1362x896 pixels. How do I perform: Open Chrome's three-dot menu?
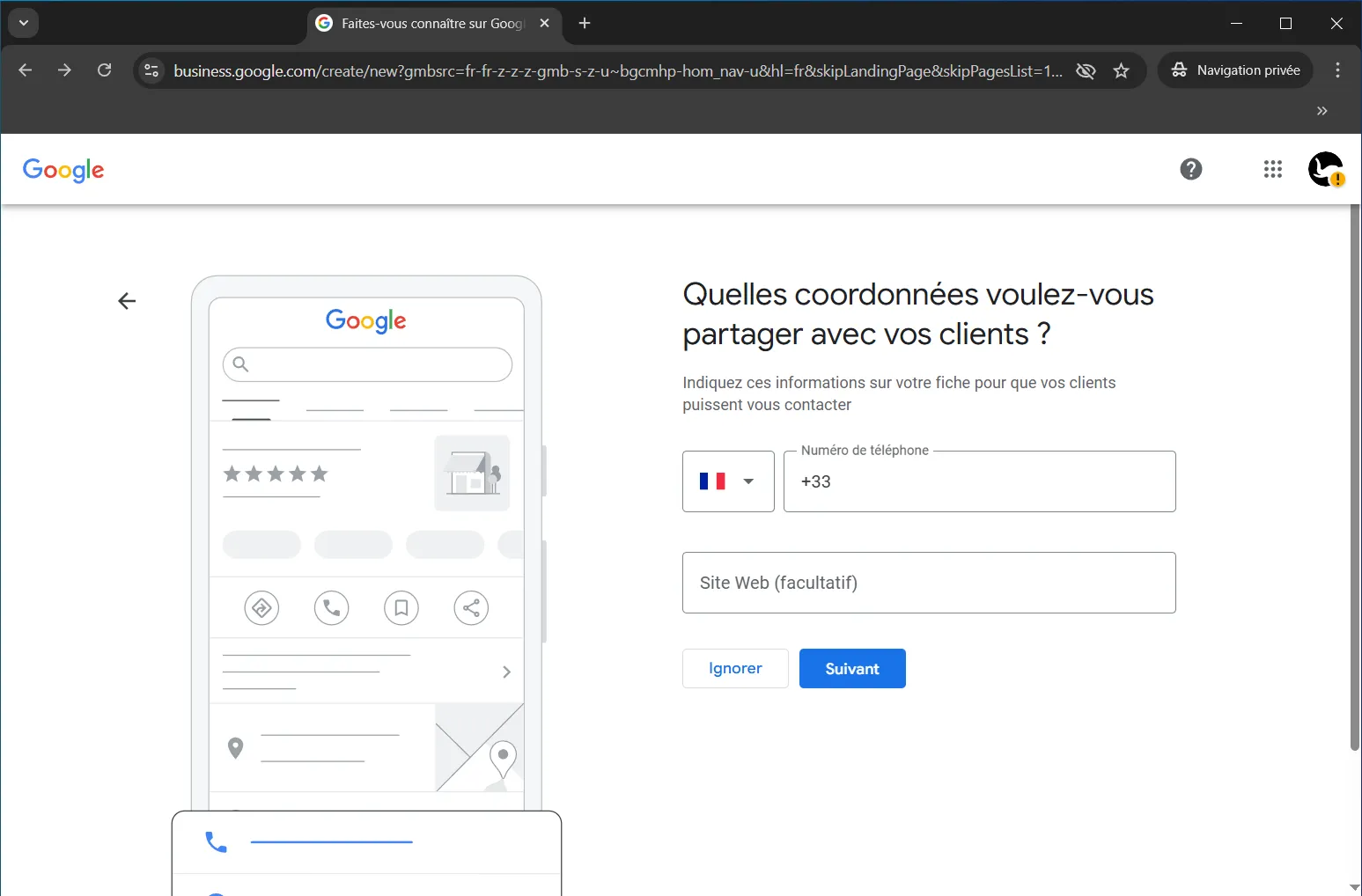tap(1337, 70)
